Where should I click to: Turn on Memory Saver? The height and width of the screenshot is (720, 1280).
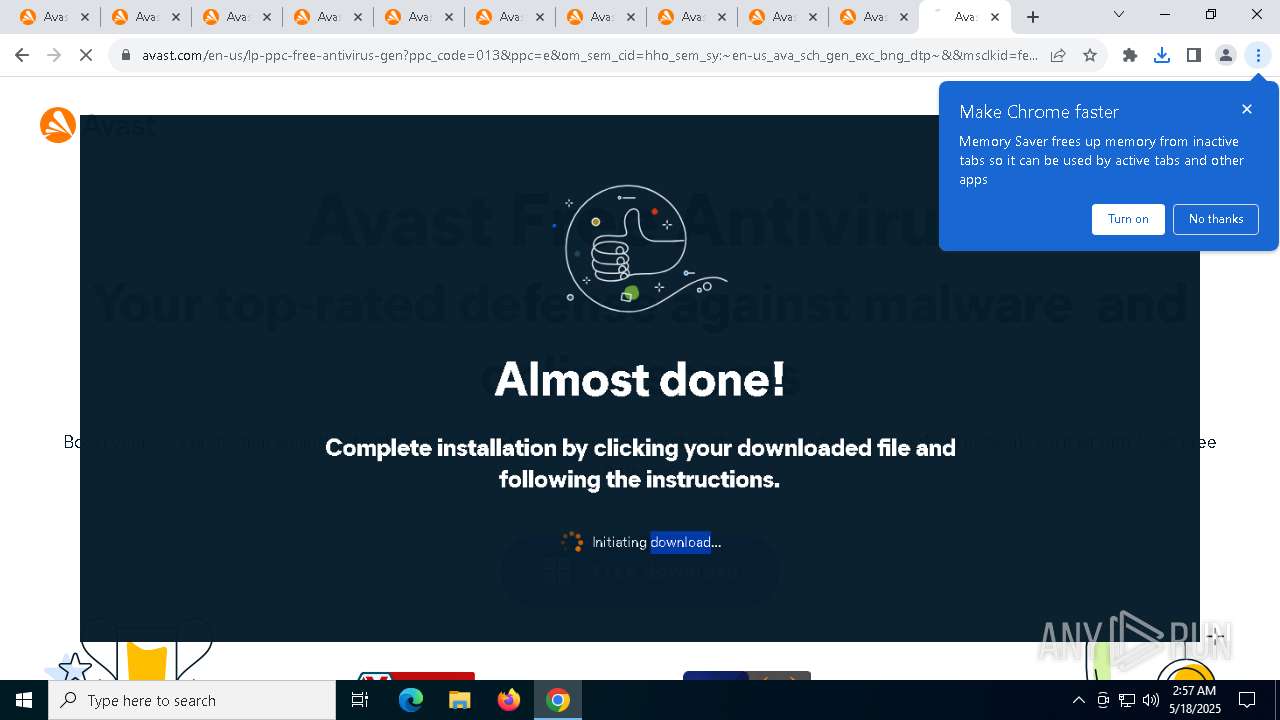[1128, 219]
